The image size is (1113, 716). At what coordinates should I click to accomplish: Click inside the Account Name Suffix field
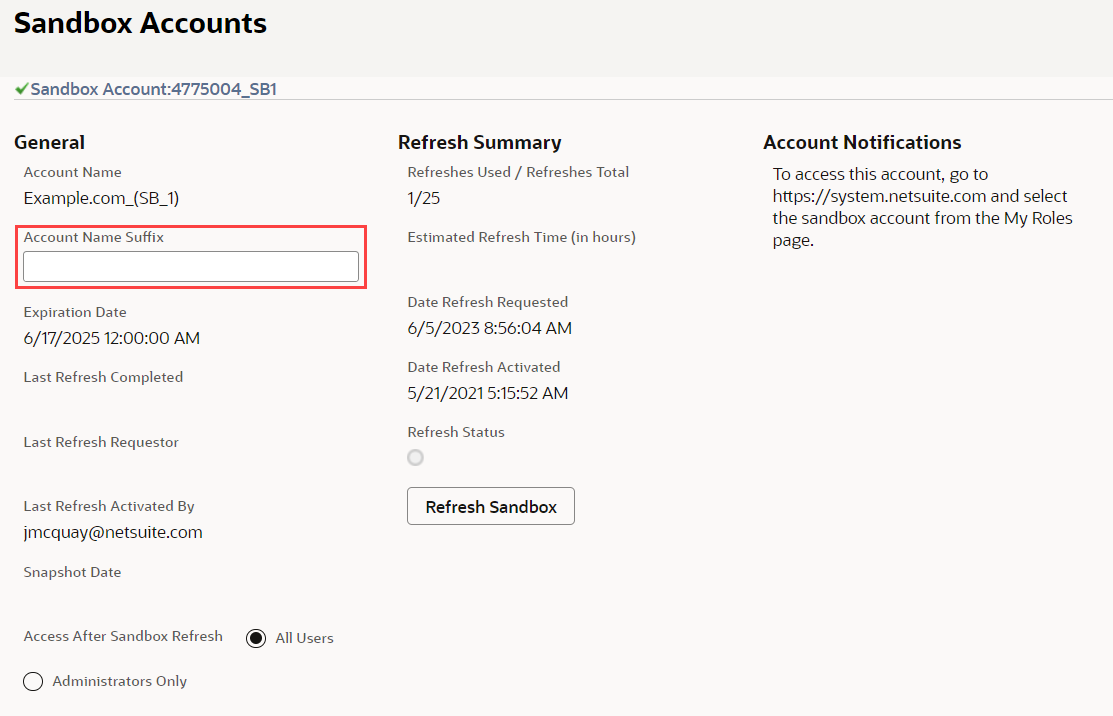[x=191, y=267]
